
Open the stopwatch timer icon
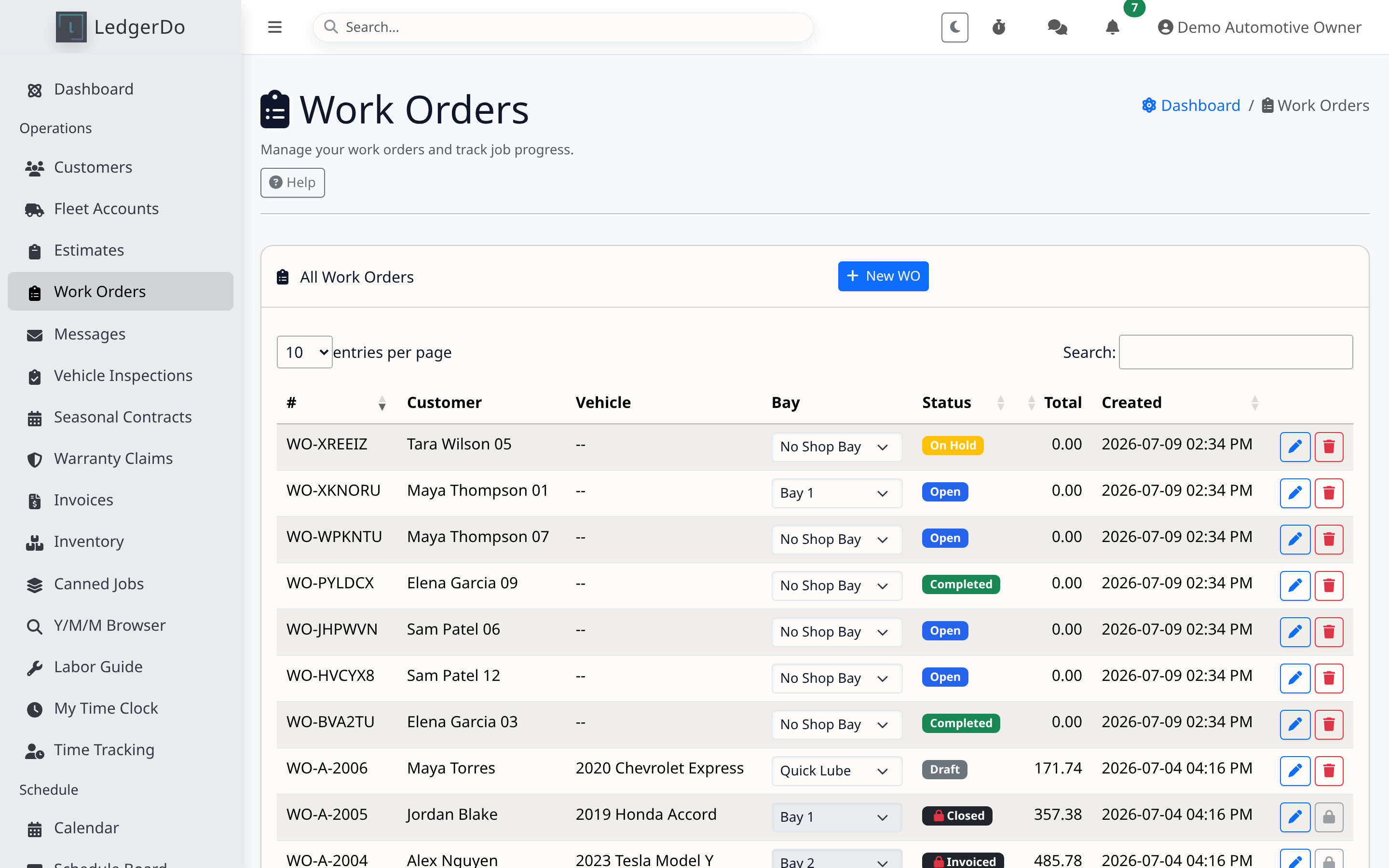coord(999,27)
